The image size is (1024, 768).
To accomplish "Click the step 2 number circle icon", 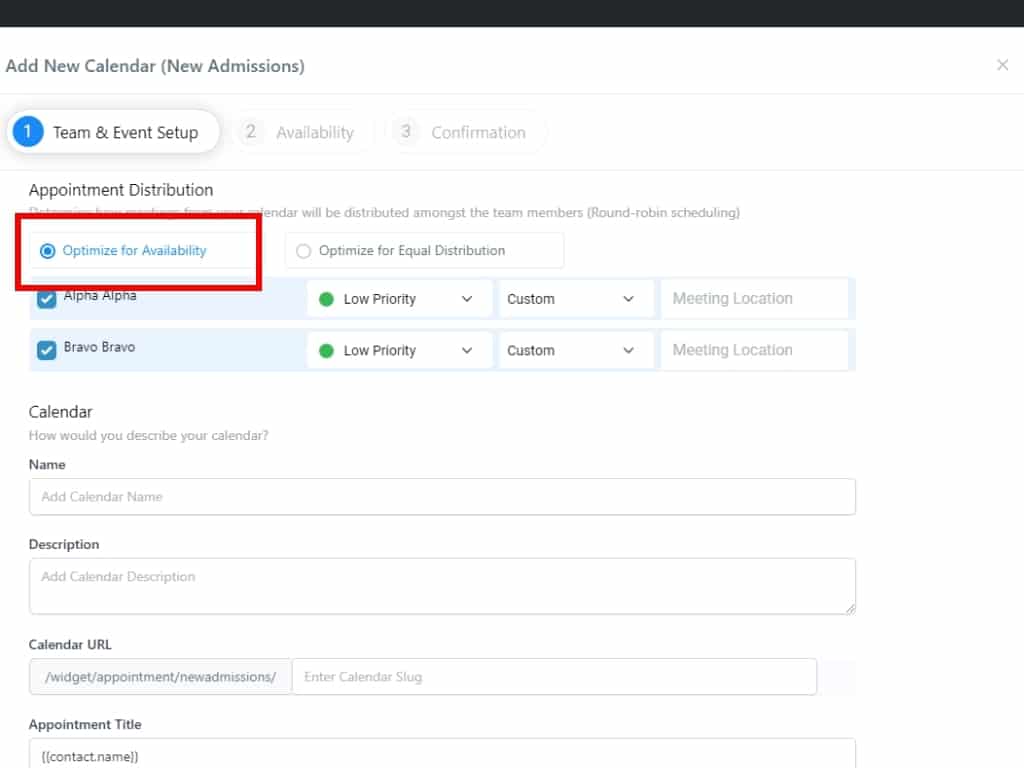I will [x=251, y=132].
